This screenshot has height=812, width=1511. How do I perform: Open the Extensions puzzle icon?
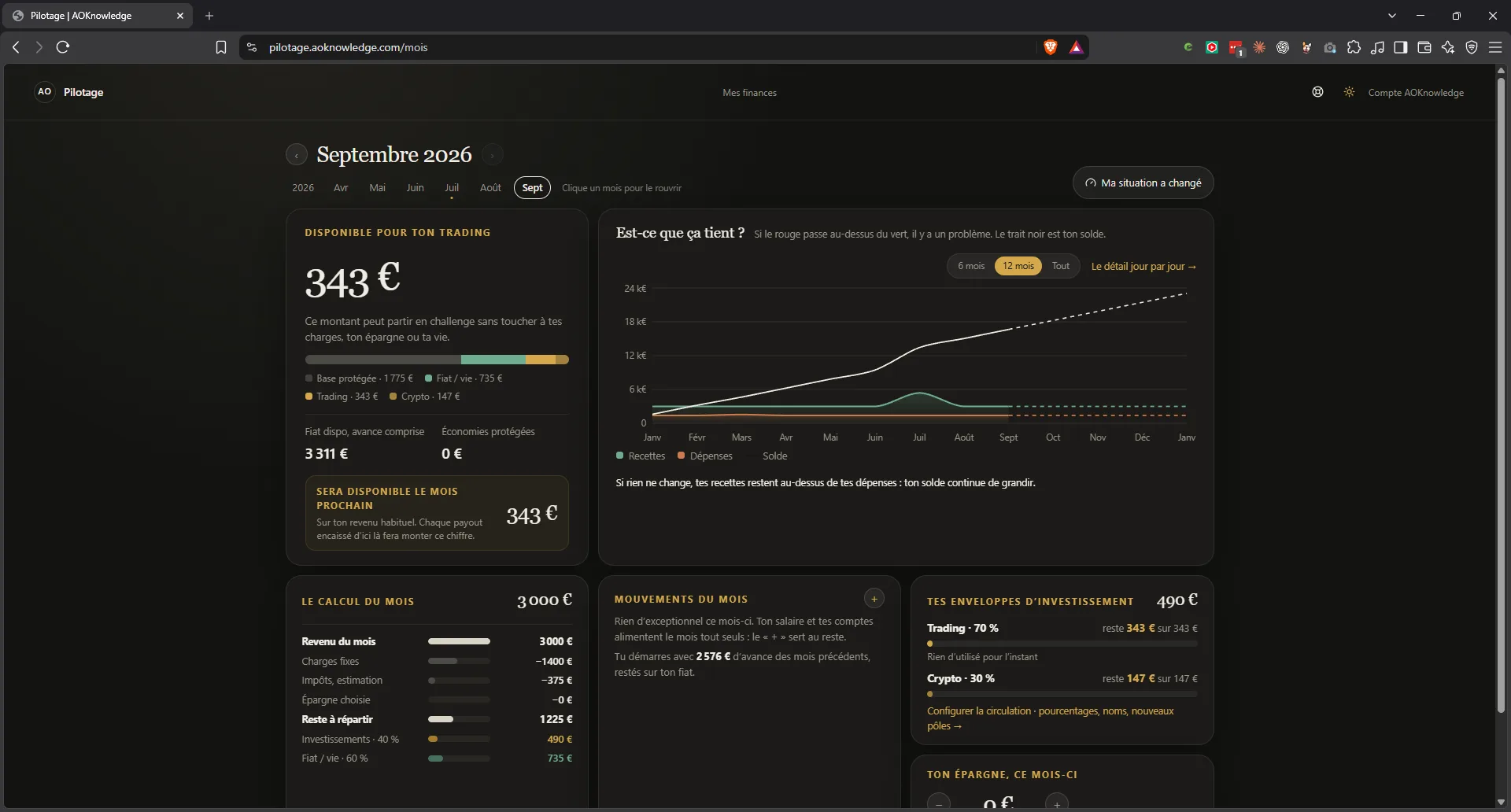pyautogui.click(x=1354, y=47)
